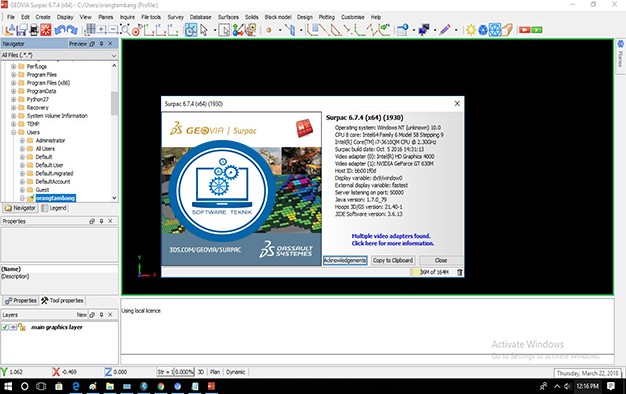626x394 pixels.
Task: Click the Close button in About dialog
Action: [x=441, y=260]
